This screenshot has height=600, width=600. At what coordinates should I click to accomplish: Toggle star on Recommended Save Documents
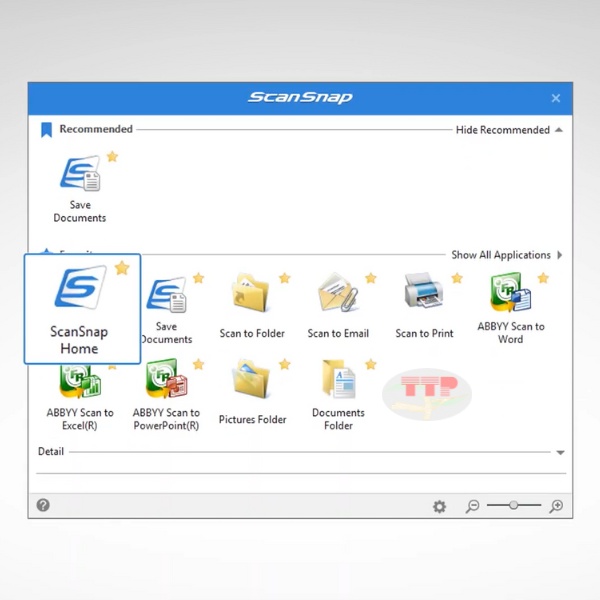tap(112, 157)
